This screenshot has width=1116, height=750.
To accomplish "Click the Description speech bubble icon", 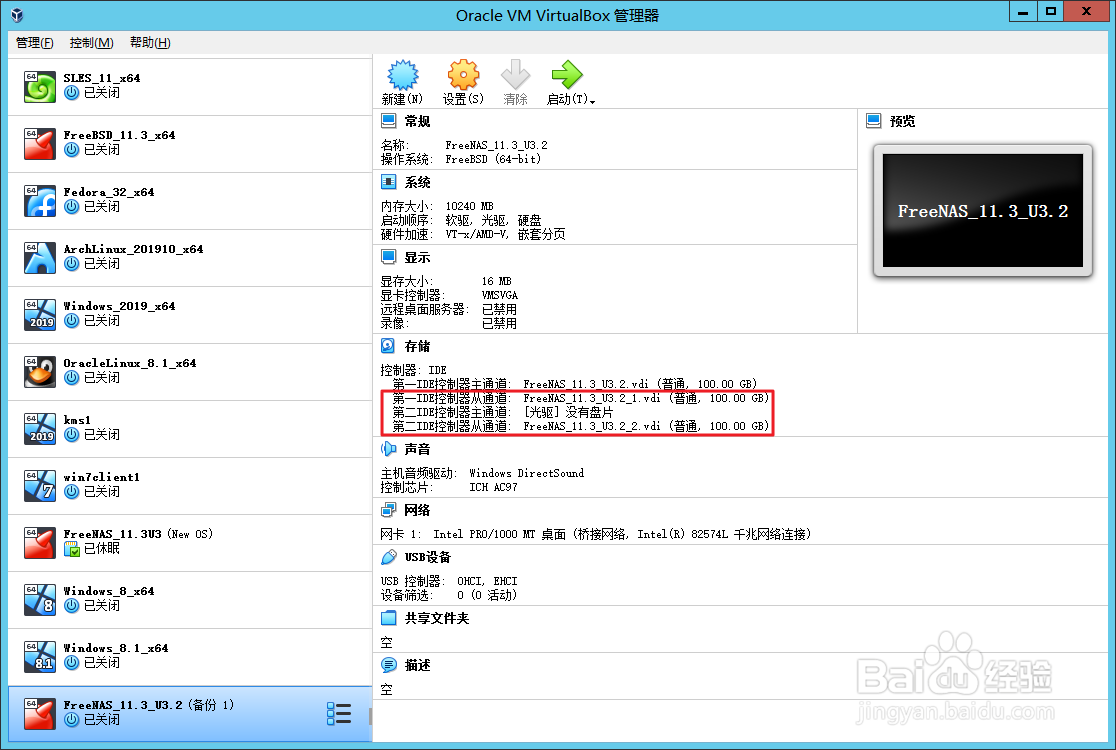I will pyautogui.click(x=389, y=665).
